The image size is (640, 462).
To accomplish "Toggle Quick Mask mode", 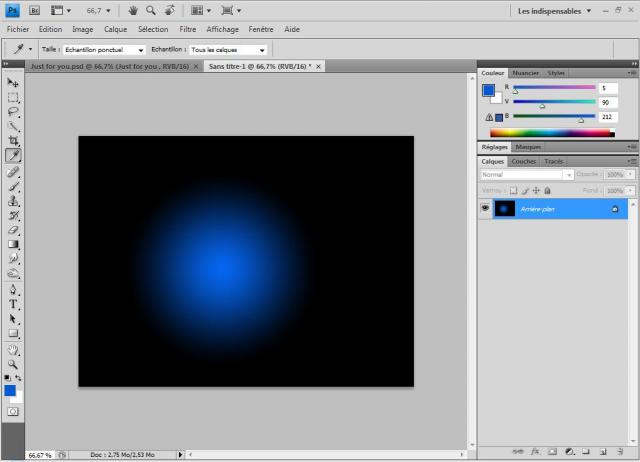I will 13,411.
